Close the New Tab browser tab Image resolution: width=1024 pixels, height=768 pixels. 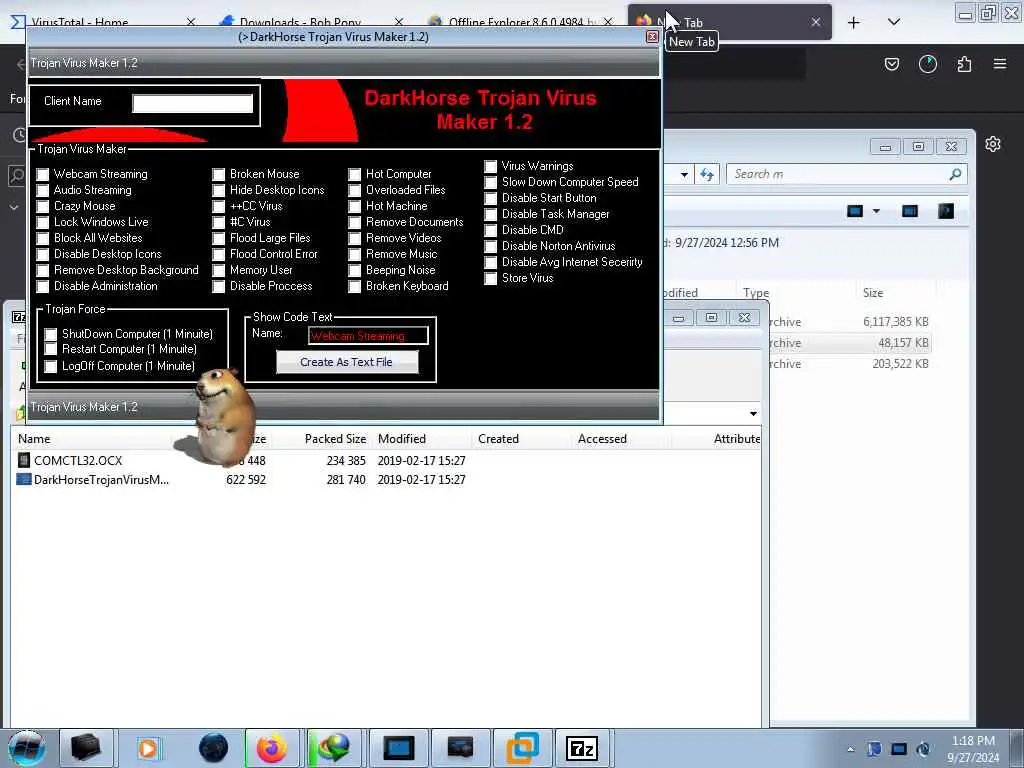(816, 22)
